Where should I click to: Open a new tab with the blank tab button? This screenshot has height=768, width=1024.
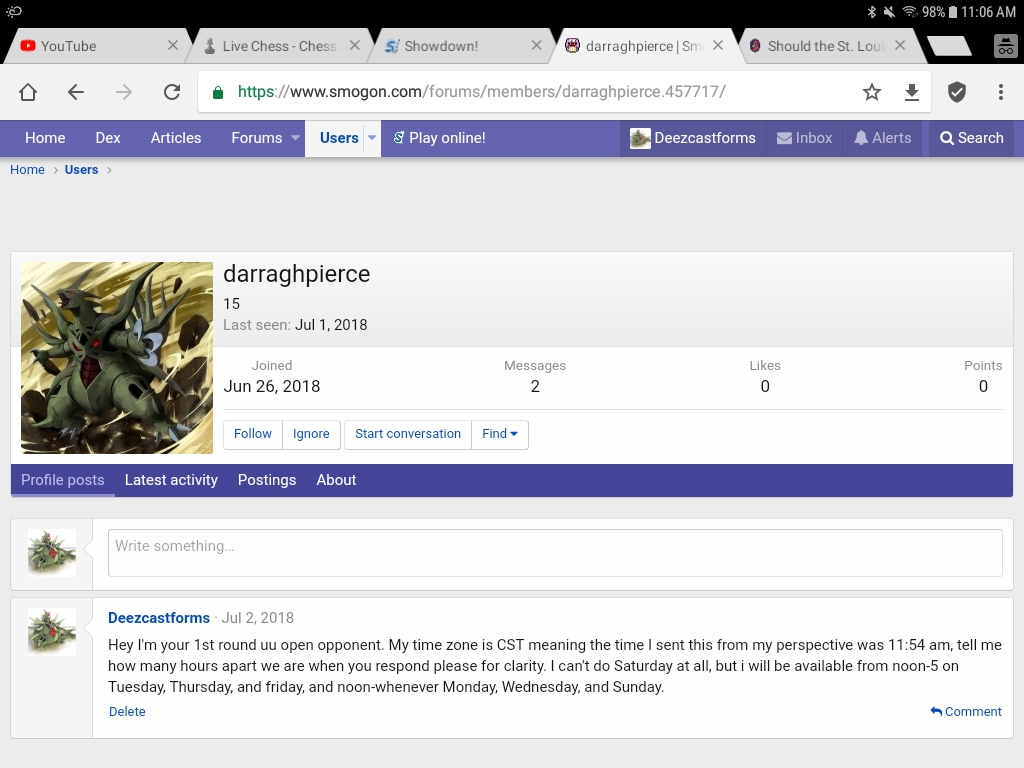950,46
